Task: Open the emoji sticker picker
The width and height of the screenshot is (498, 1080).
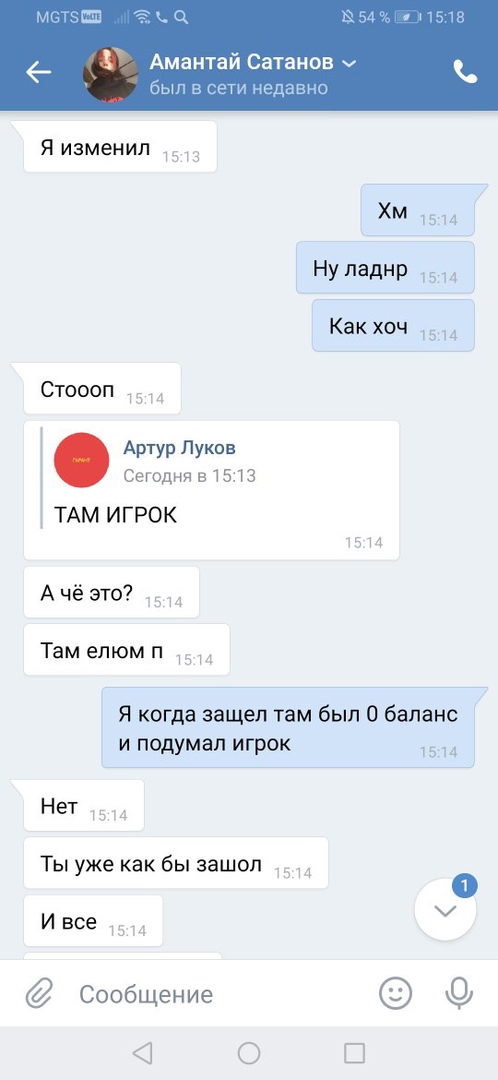Action: [x=396, y=993]
